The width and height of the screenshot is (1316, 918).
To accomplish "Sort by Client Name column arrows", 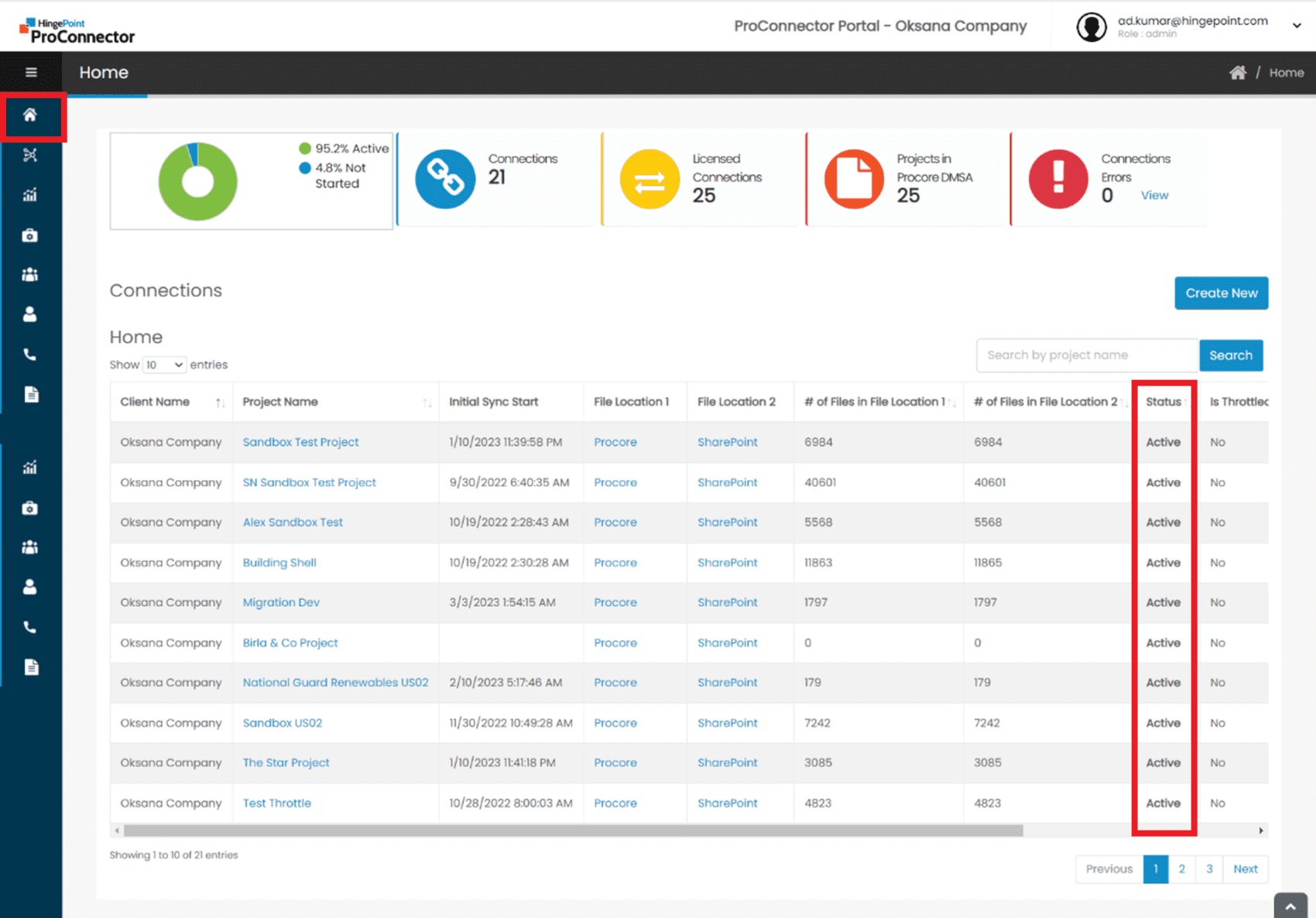I will (221, 402).
